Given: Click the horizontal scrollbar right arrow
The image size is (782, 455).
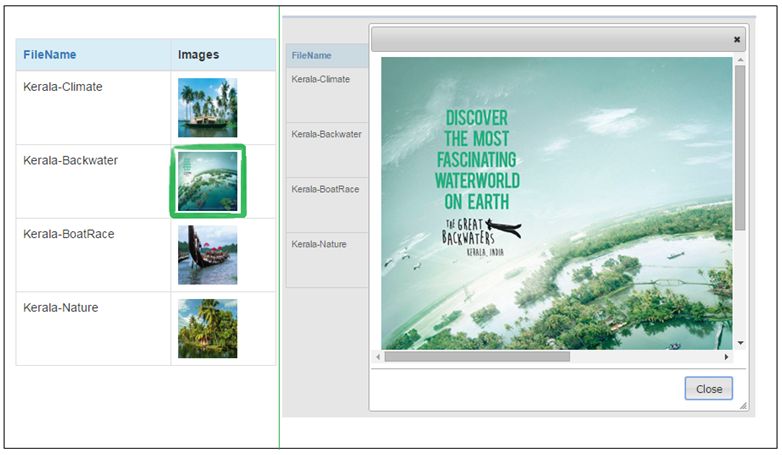Looking at the screenshot, I should coord(726,357).
